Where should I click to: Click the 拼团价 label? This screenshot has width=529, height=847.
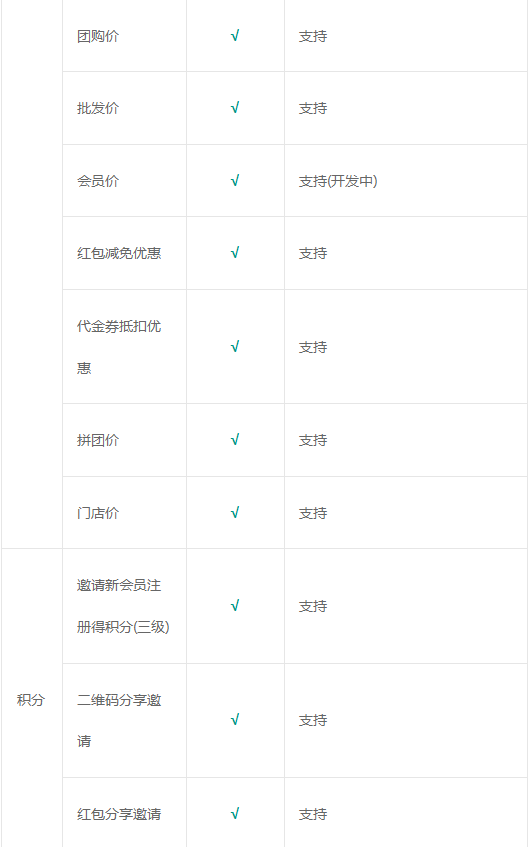[x=98, y=440]
